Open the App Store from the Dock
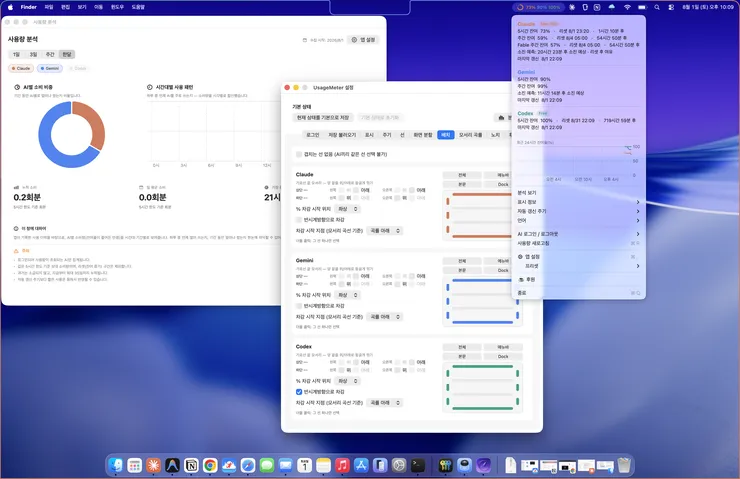 coord(361,466)
